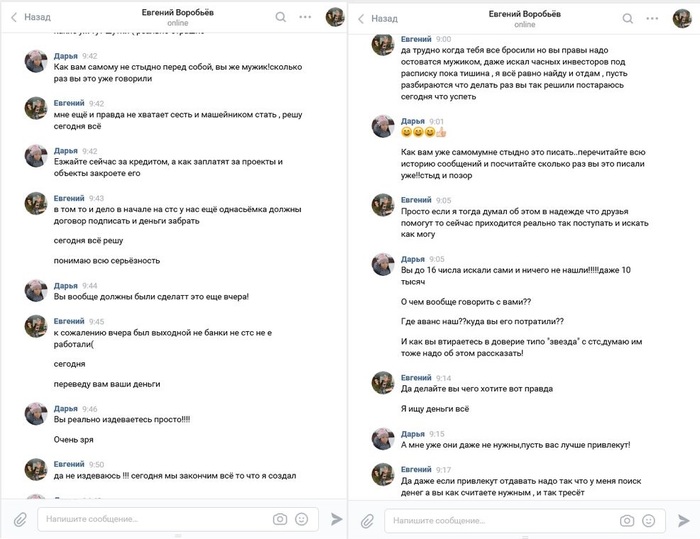
Task: Click left message input field Напишите сообщение
Action: point(150,520)
